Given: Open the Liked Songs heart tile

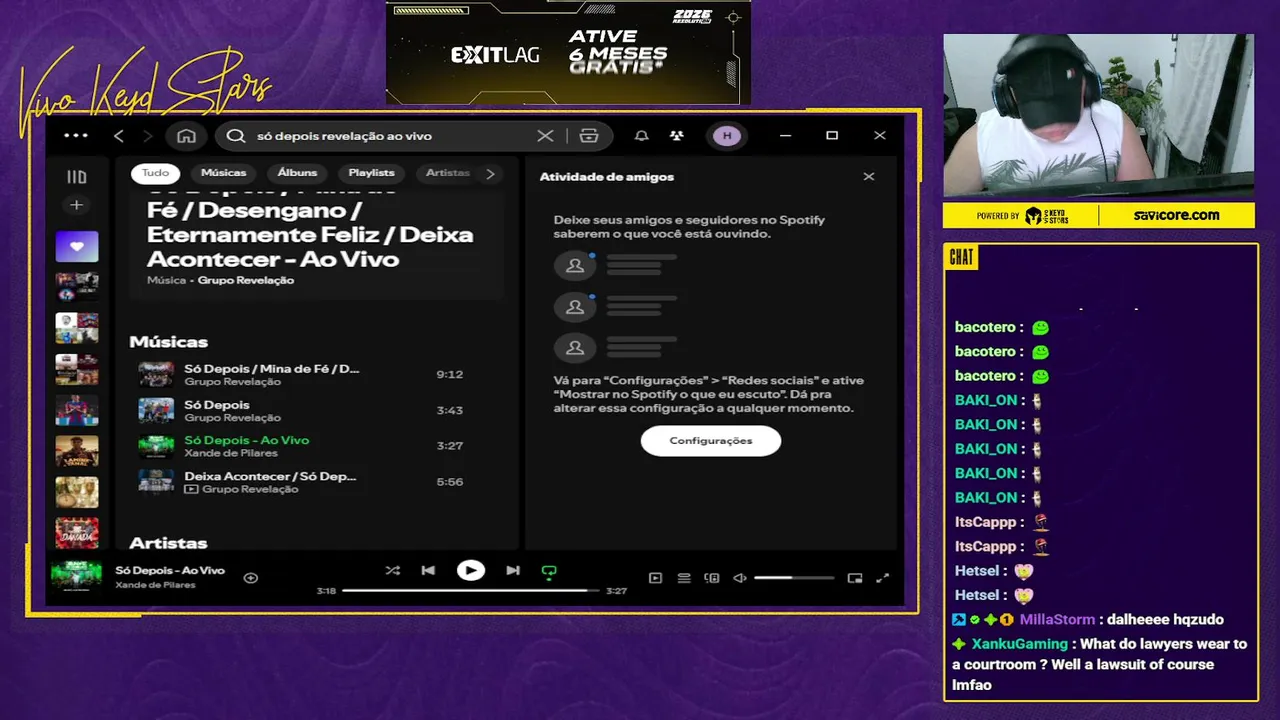Looking at the screenshot, I should (x=77, y=246).
